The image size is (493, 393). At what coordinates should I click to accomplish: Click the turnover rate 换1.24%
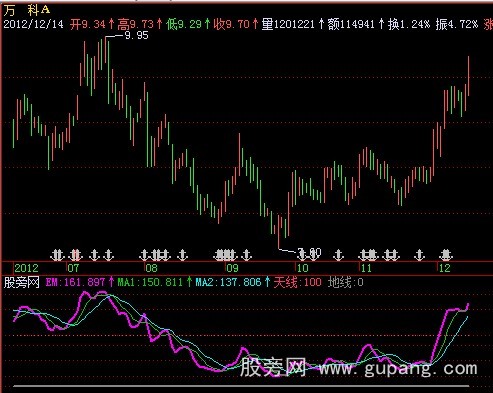click(x=409, y=24)
